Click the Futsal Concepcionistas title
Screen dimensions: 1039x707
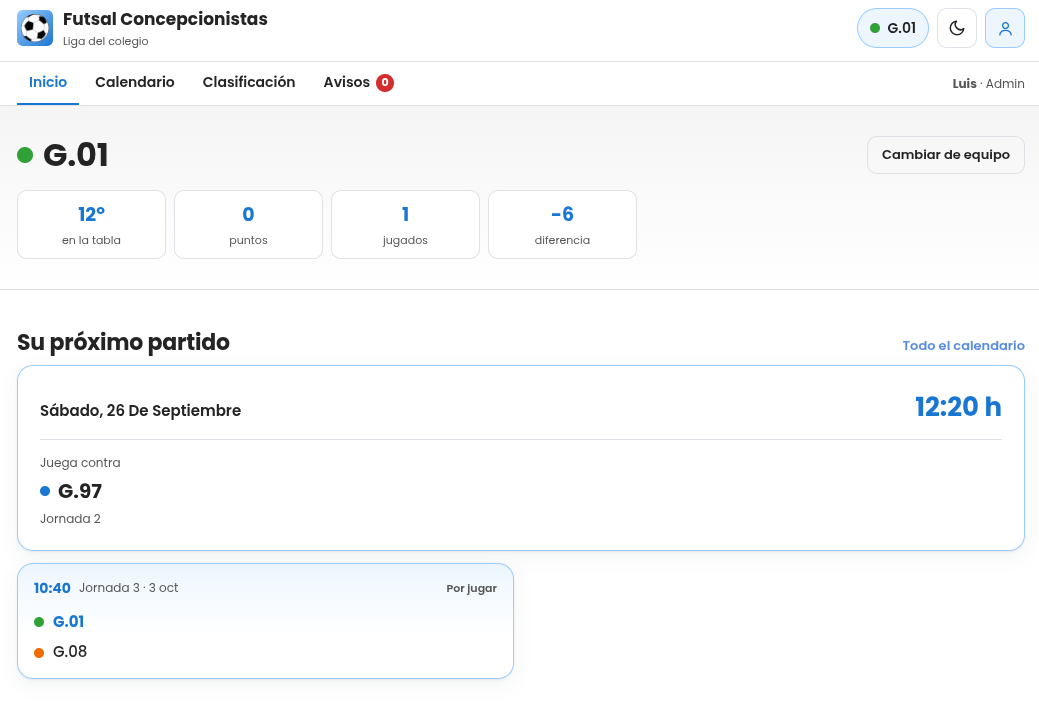tap(166, 19)
